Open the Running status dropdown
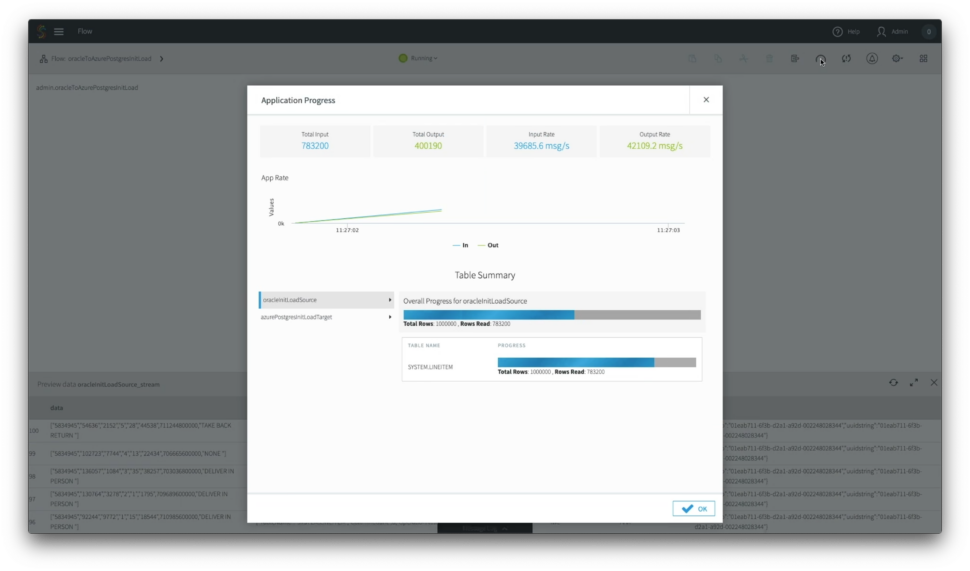 pyautogui.click(x=418, y=58)
